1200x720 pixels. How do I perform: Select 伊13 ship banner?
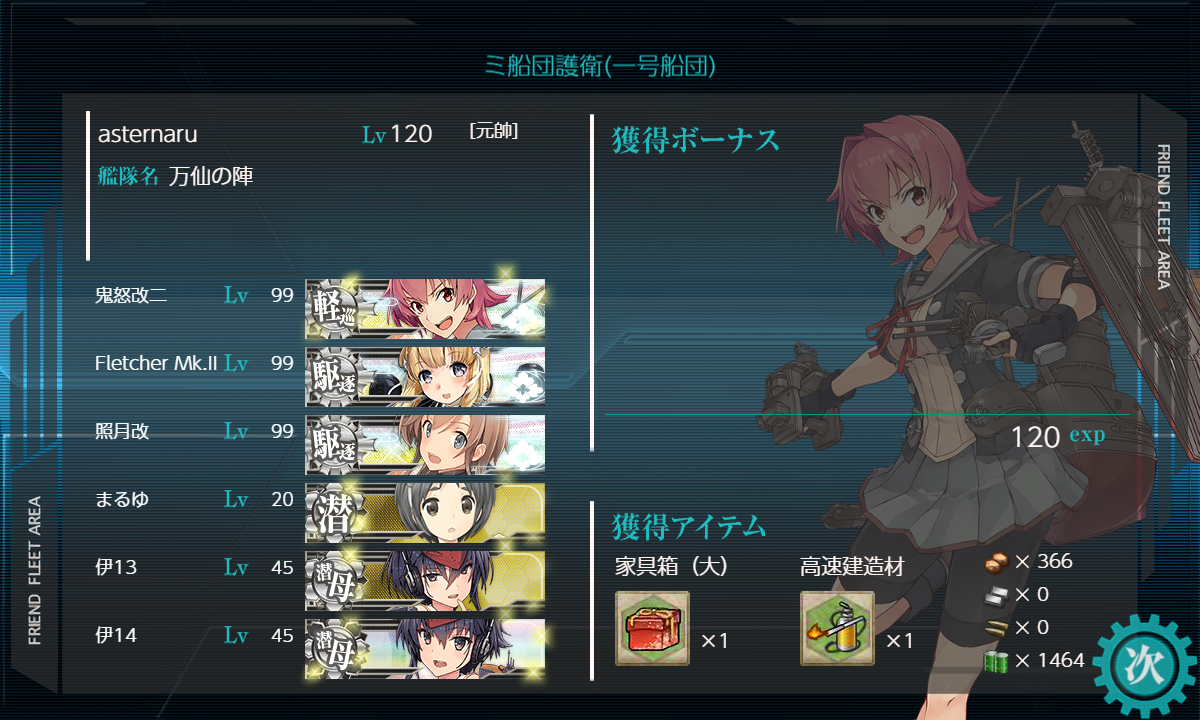point(425,580)
